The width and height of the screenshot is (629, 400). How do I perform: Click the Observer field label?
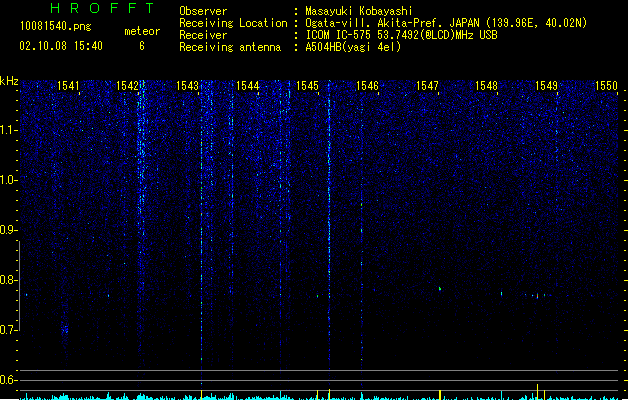[203, 11]
